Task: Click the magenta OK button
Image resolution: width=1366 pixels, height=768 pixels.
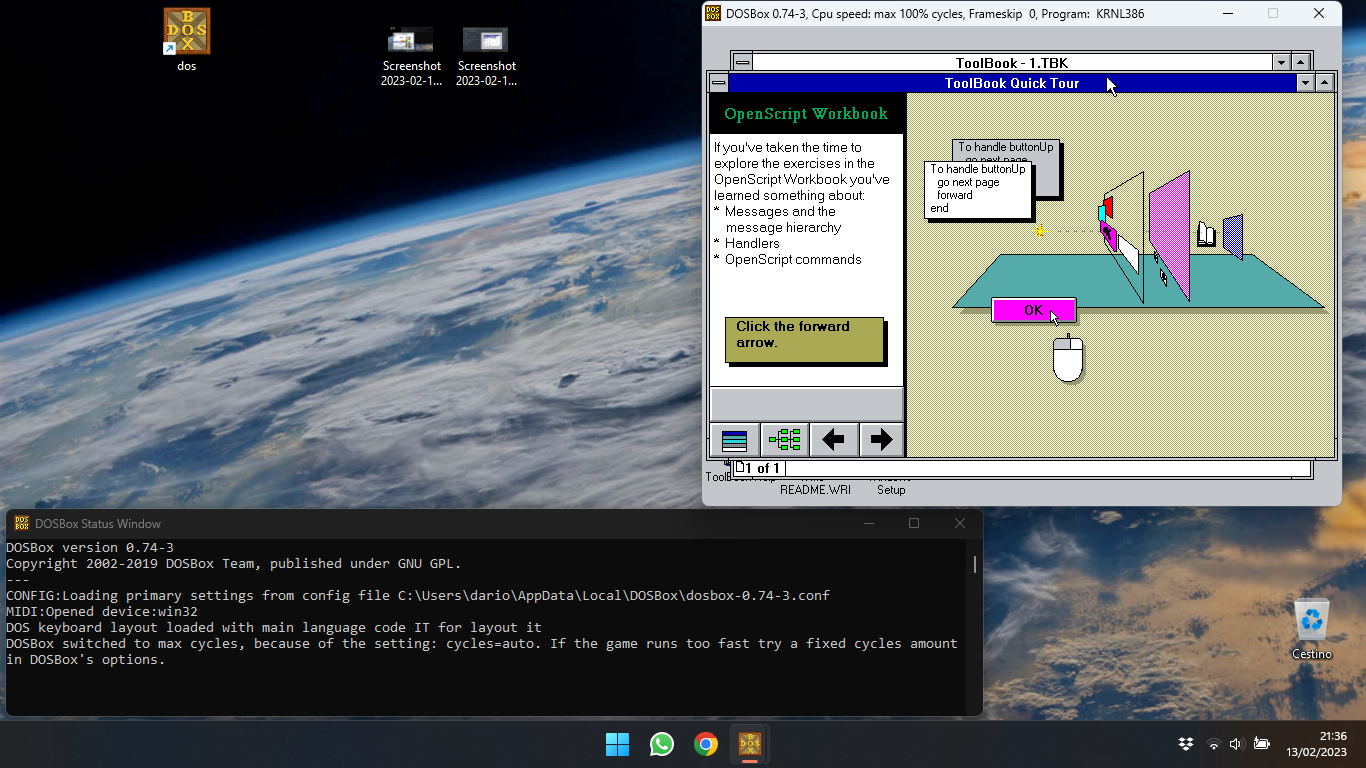Action: (1033, 310)
